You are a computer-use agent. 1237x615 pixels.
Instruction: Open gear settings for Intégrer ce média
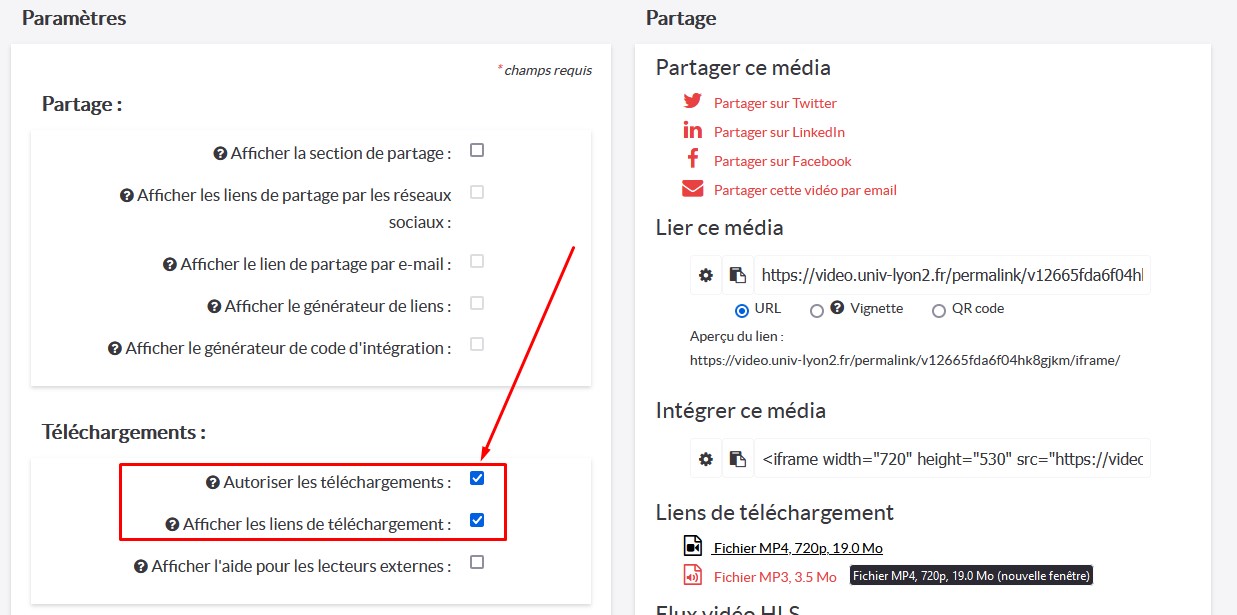click(706, 459)
